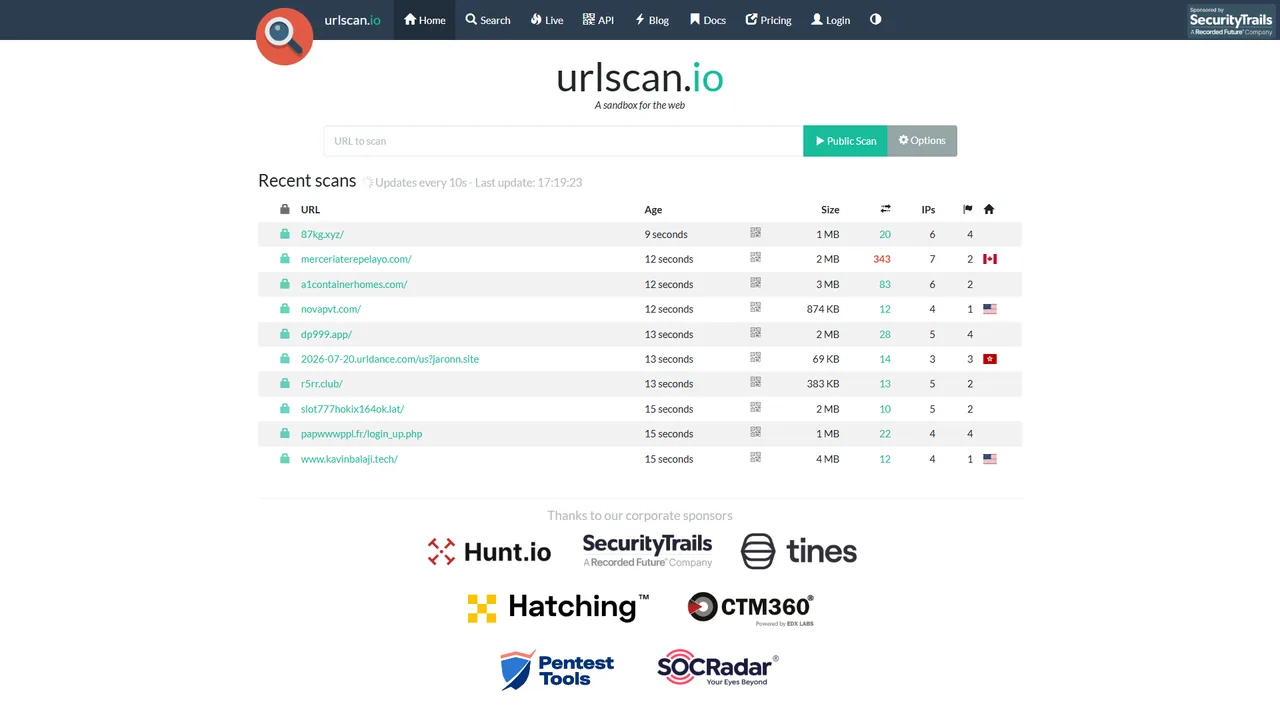Click the US flag in kavinbalaji.tech row
The width and height of the screenshot is (1280, 720).
click(x=990, y=459)
